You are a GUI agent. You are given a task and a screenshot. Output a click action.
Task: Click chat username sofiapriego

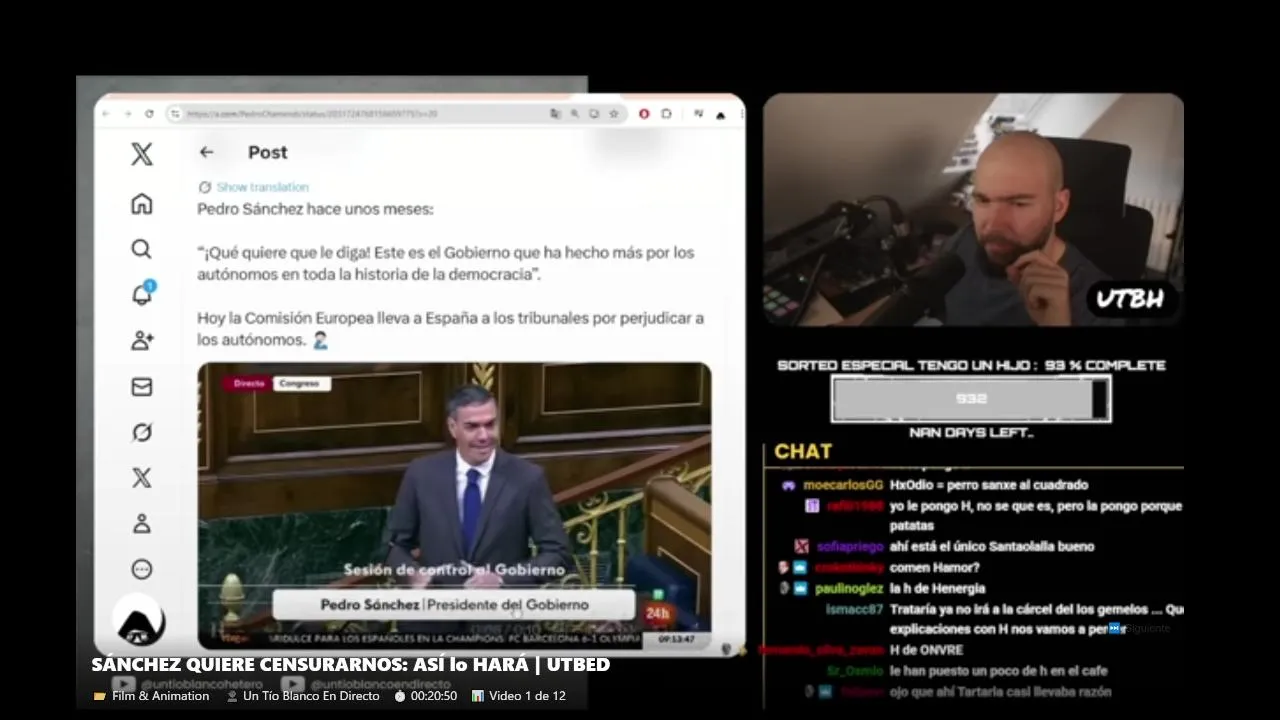[x=849, y=547]
